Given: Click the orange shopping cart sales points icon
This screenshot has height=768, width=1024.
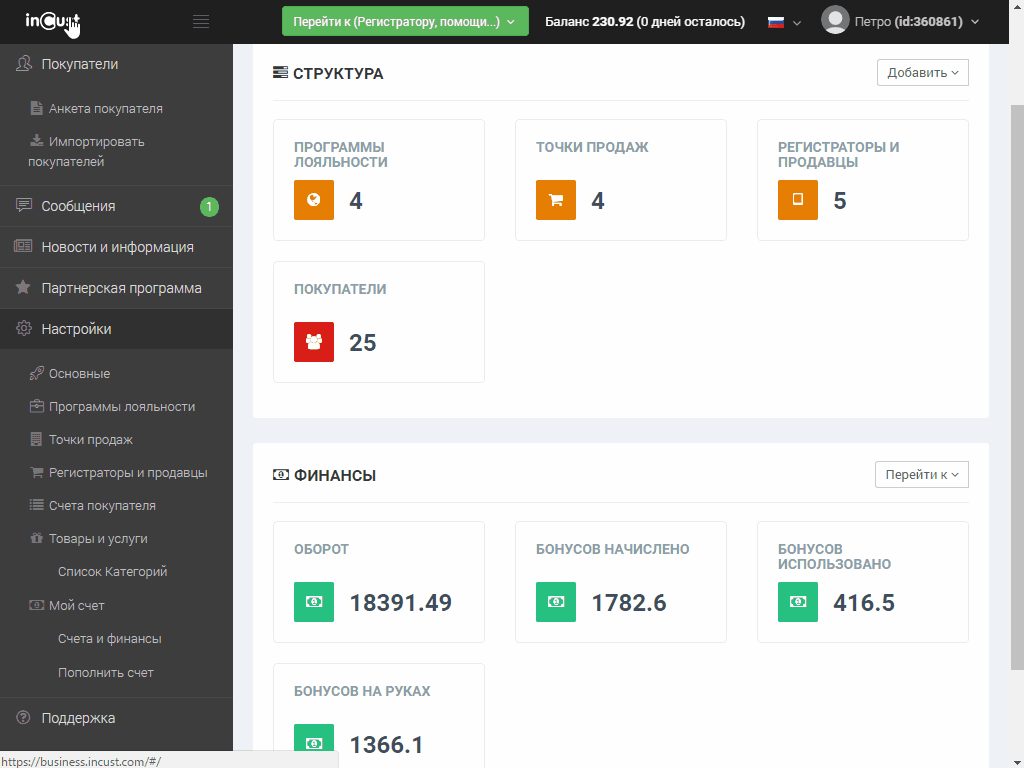Looking at the screenshot, I should click(555, 200).
